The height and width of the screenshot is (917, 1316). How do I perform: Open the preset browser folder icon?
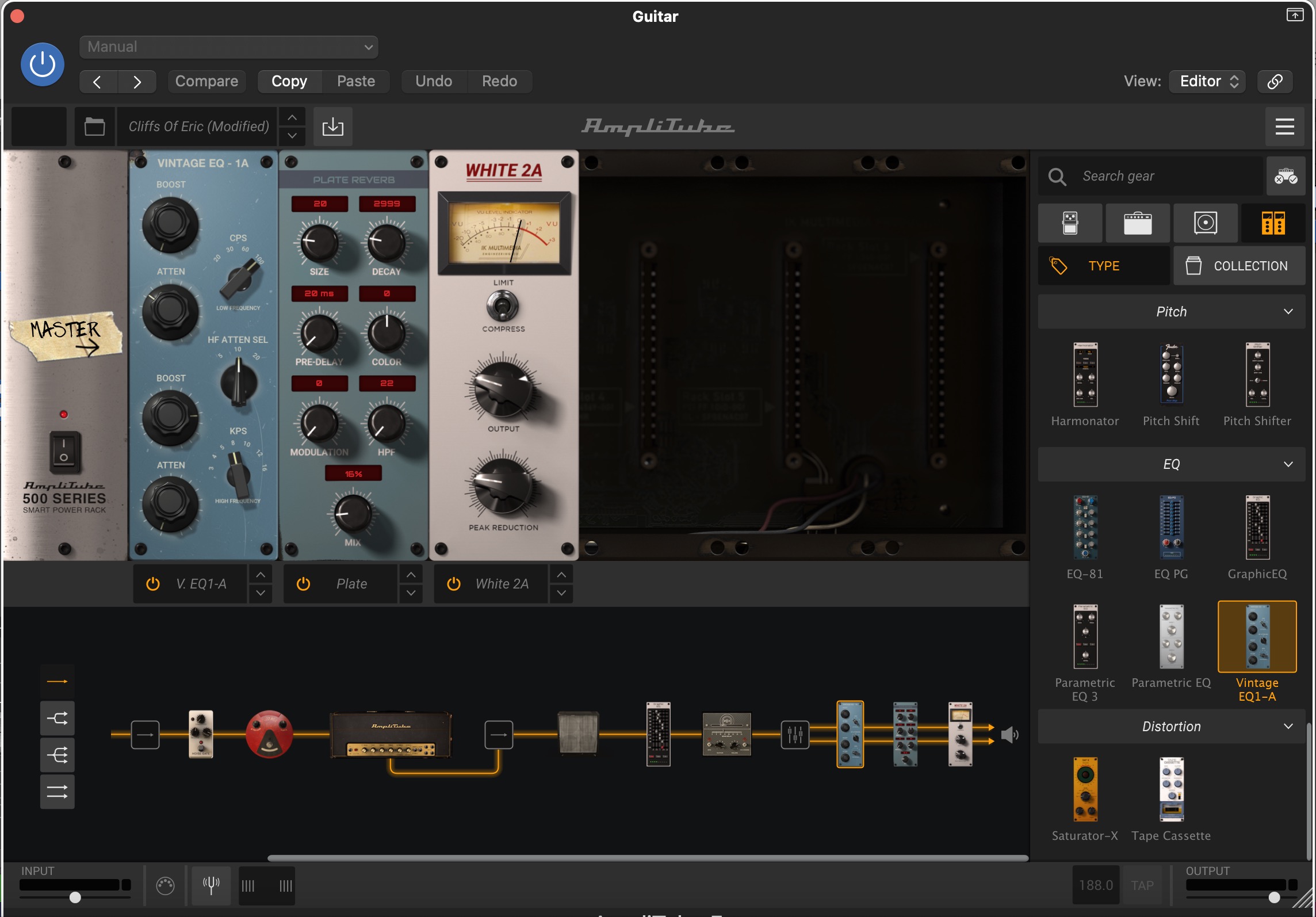94,126
